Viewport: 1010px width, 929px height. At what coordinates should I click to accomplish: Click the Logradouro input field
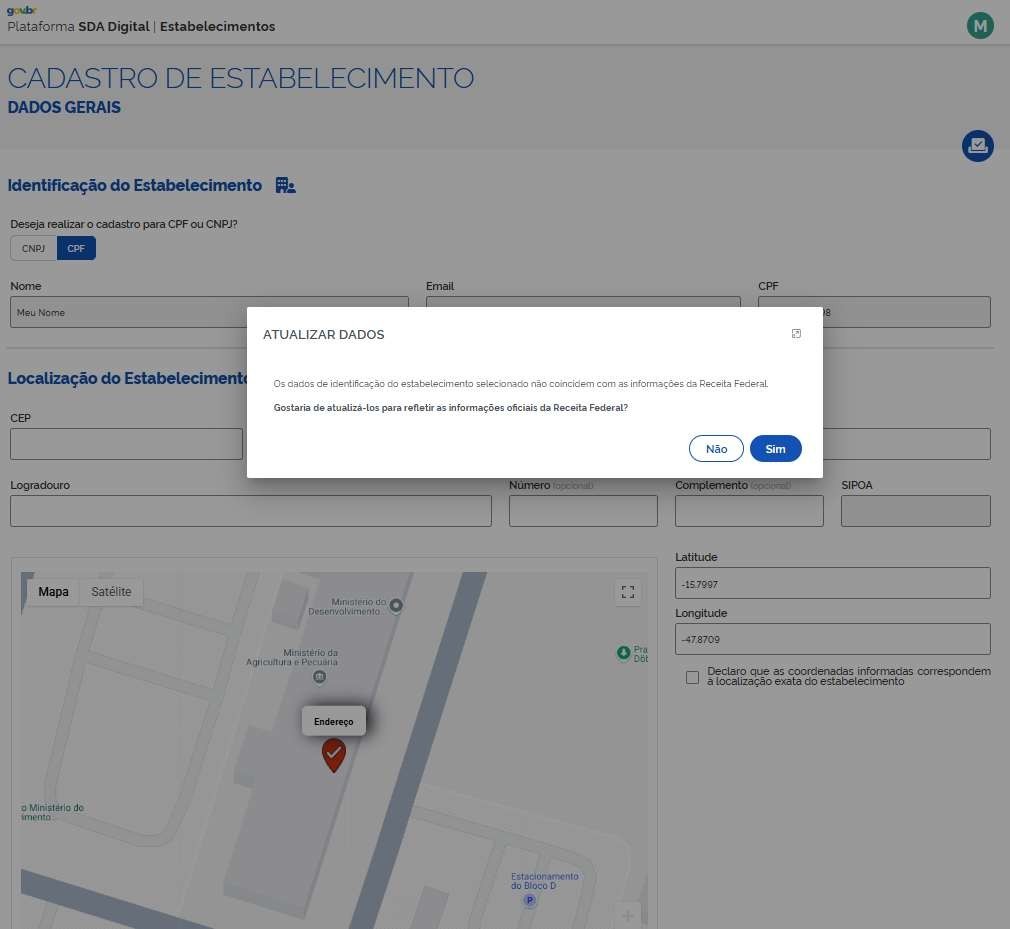(250, 511)
